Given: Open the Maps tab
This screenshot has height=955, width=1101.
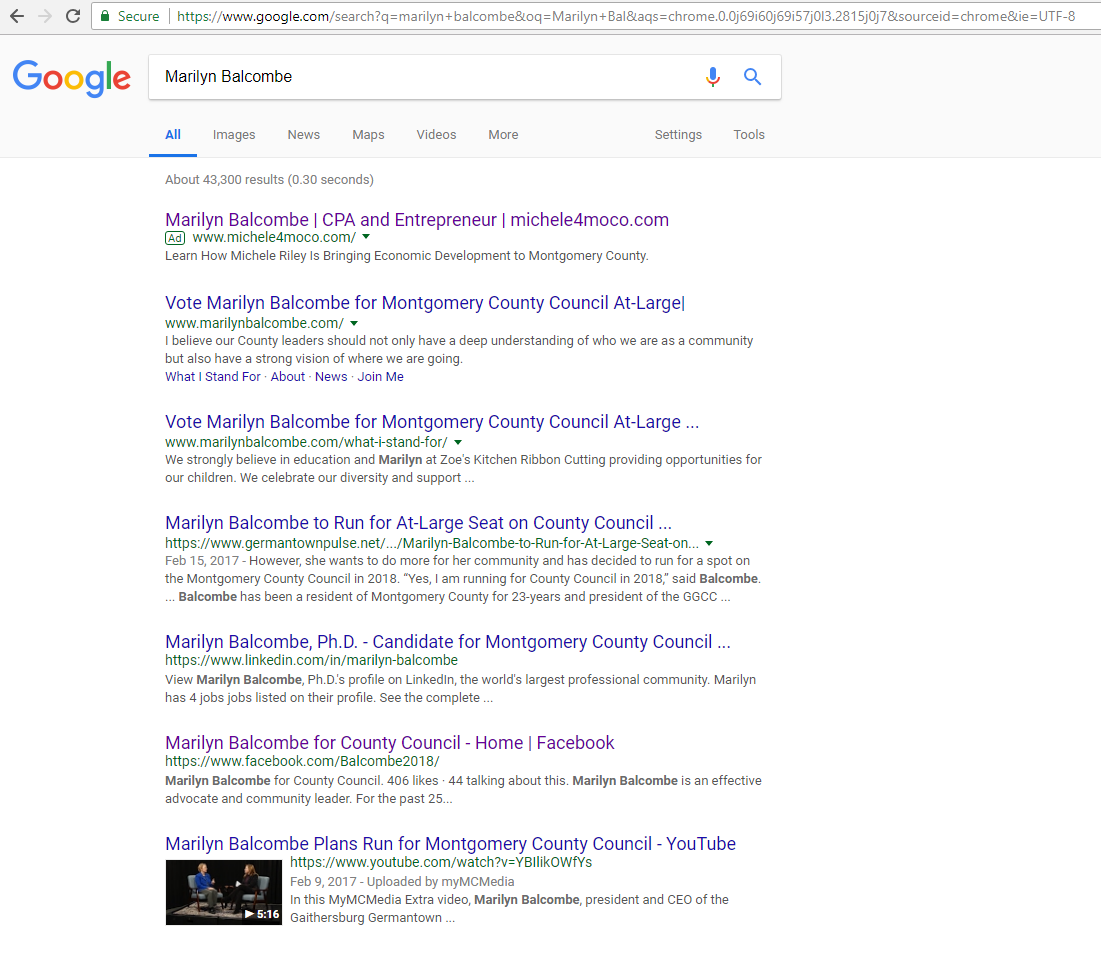Looking at the screenshot, I should coord(368,135).
